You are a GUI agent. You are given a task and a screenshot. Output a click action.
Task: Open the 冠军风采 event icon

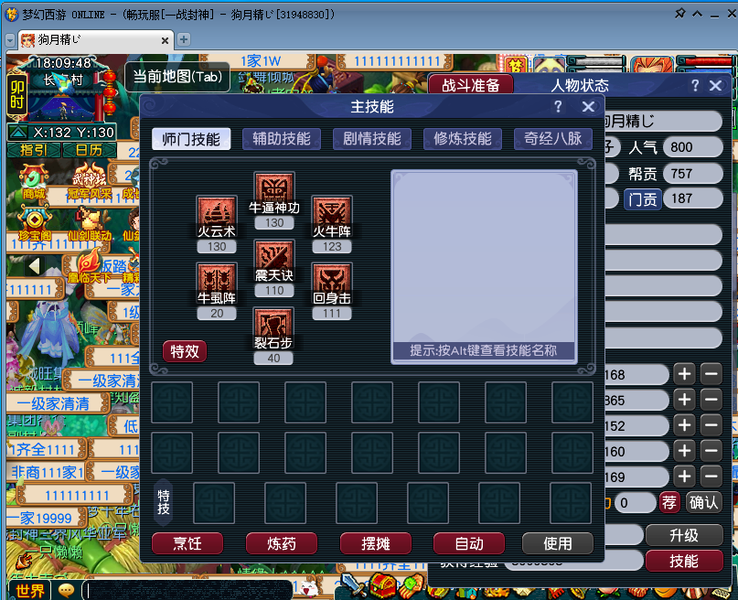pos(89,181)
